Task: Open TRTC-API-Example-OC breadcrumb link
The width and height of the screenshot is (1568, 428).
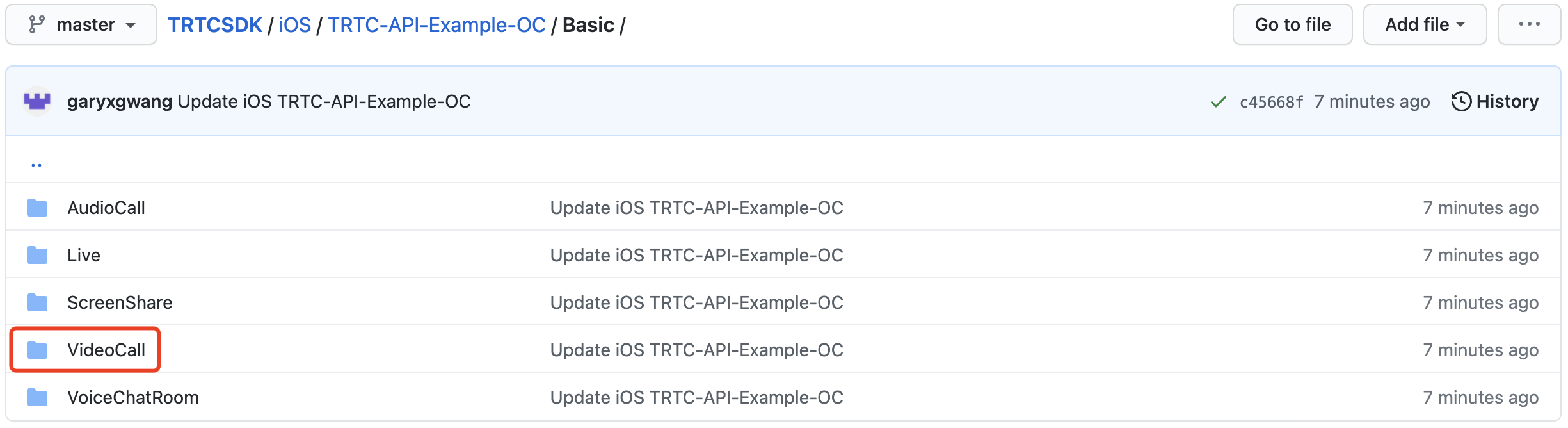Action: [436, 25]
